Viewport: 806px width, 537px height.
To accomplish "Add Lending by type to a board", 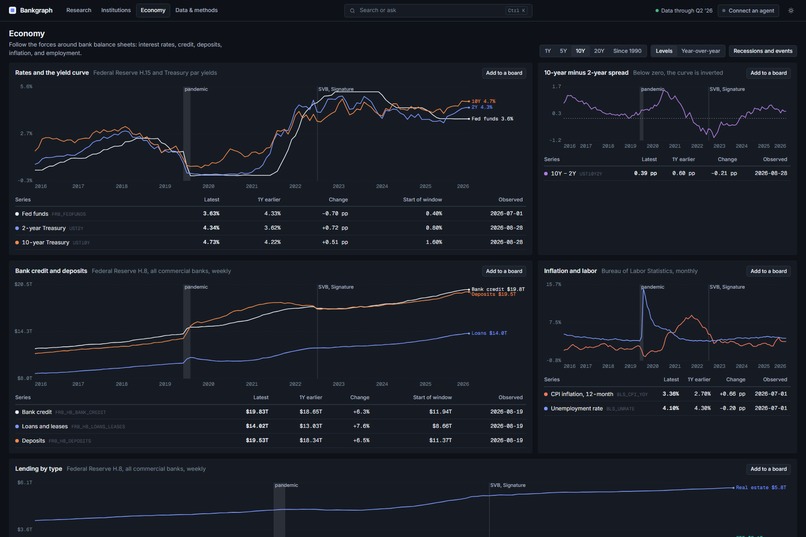I will pos(768,469).
